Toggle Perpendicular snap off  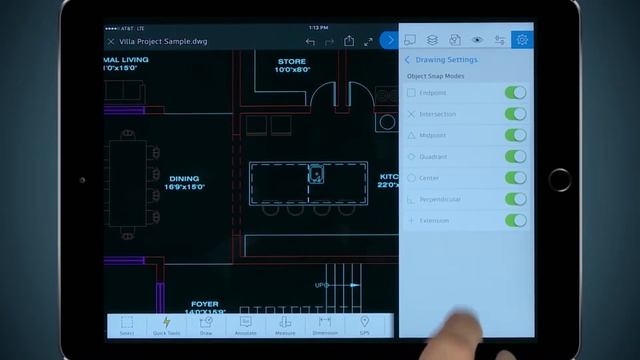[x=516, y=199]
